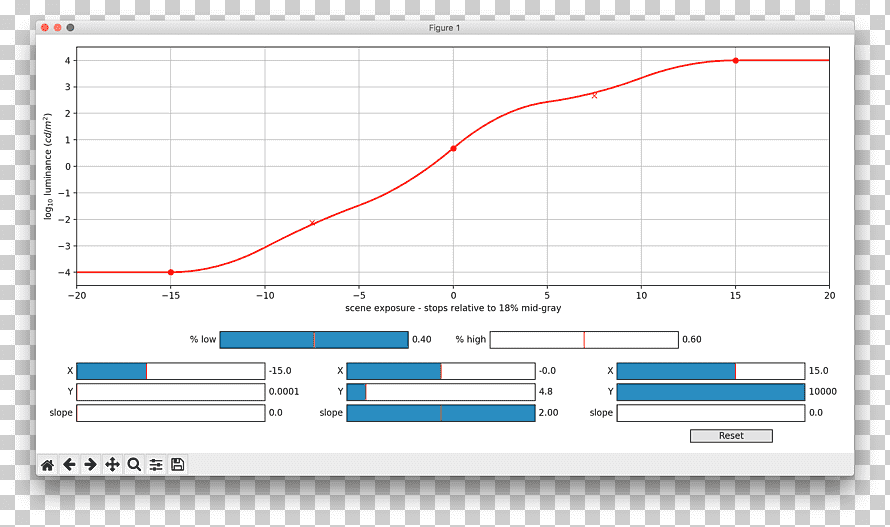Image resolution: width=890 pixels, height=527 pixels.
Task: Go forward to next view arrow
Action: [x=91, y=465]
